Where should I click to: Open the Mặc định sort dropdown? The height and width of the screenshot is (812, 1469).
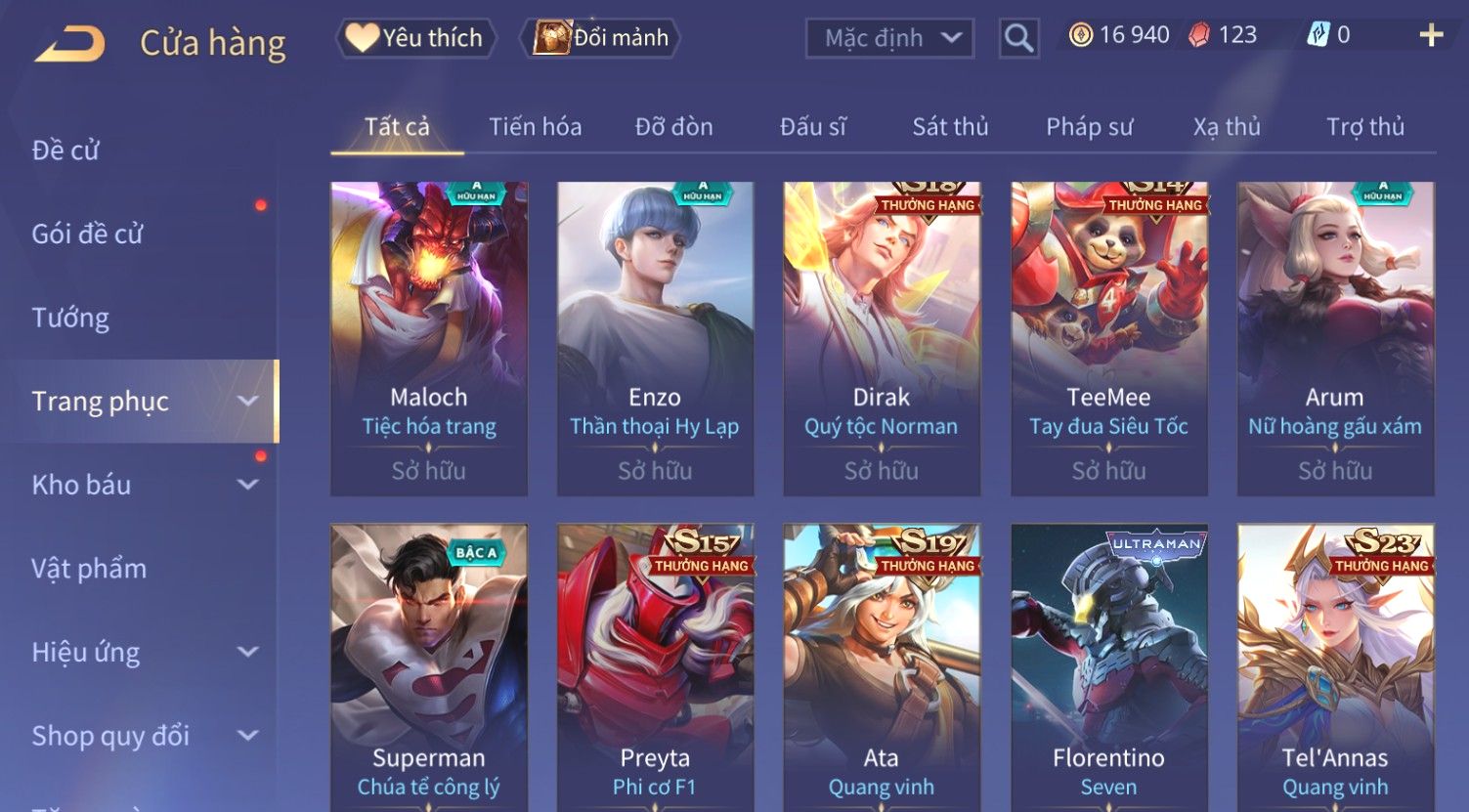[x=889, y=39]
